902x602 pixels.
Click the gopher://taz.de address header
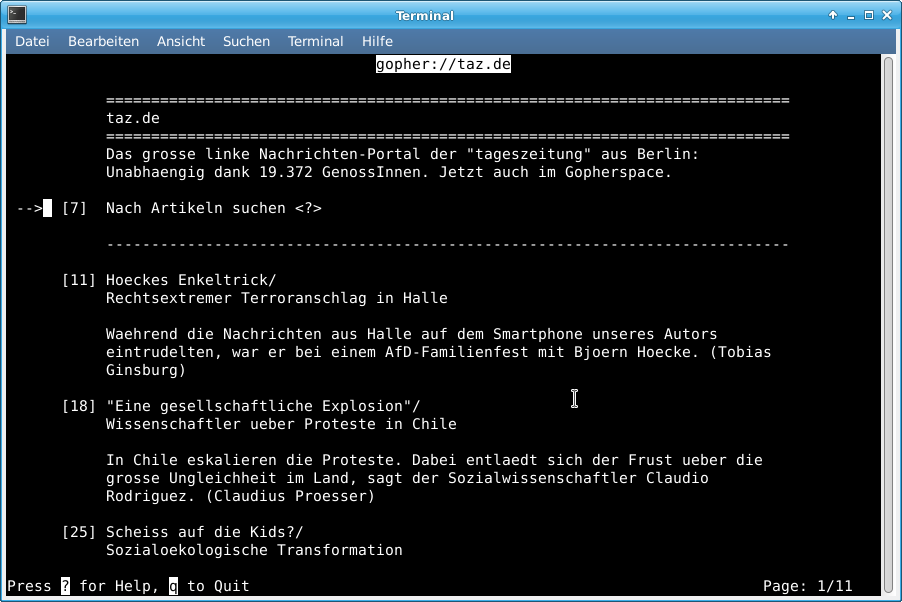tap(443, 64)
